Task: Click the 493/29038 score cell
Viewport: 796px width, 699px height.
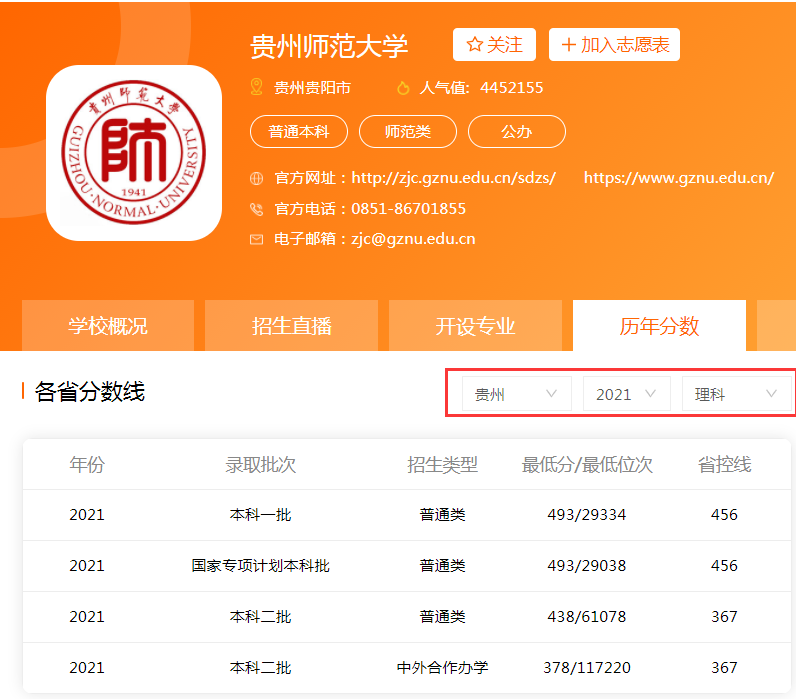Action: pyautogui.click(x=587, y=565)
